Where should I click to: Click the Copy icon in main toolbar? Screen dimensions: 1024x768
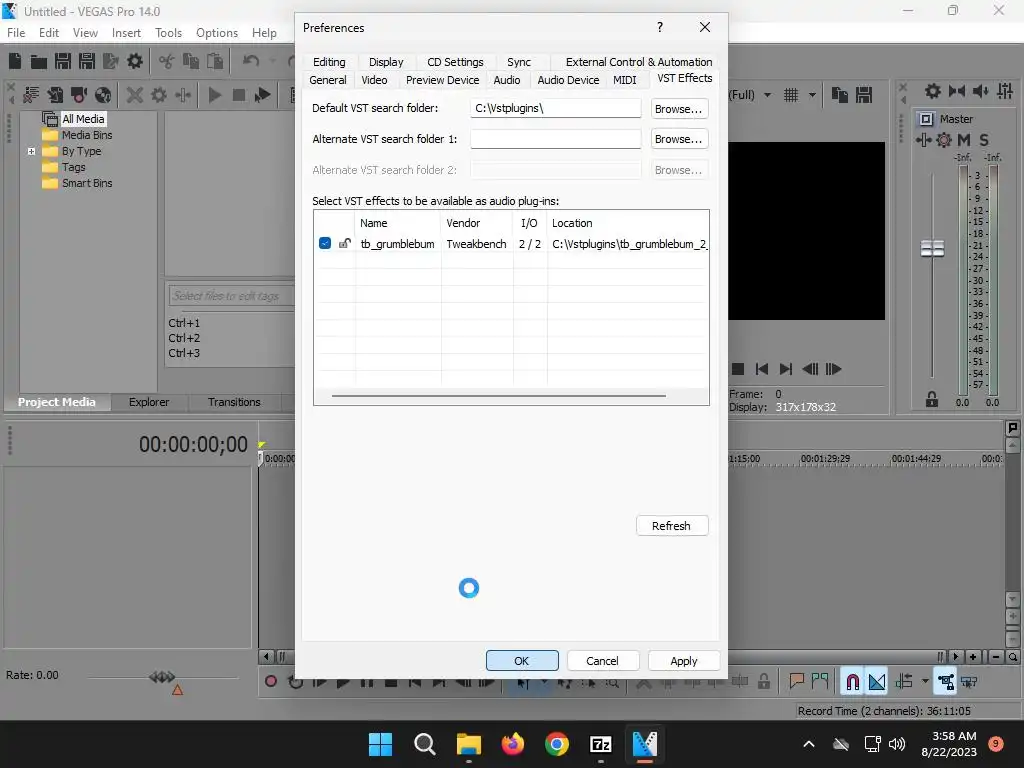click(191, 61)
